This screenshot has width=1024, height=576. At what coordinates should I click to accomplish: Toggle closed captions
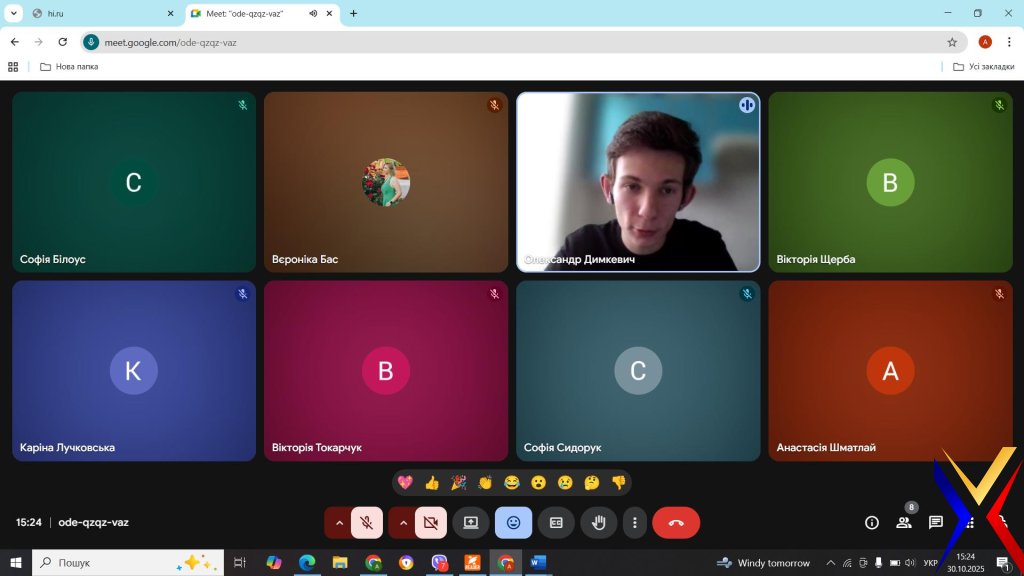point(556,522)
